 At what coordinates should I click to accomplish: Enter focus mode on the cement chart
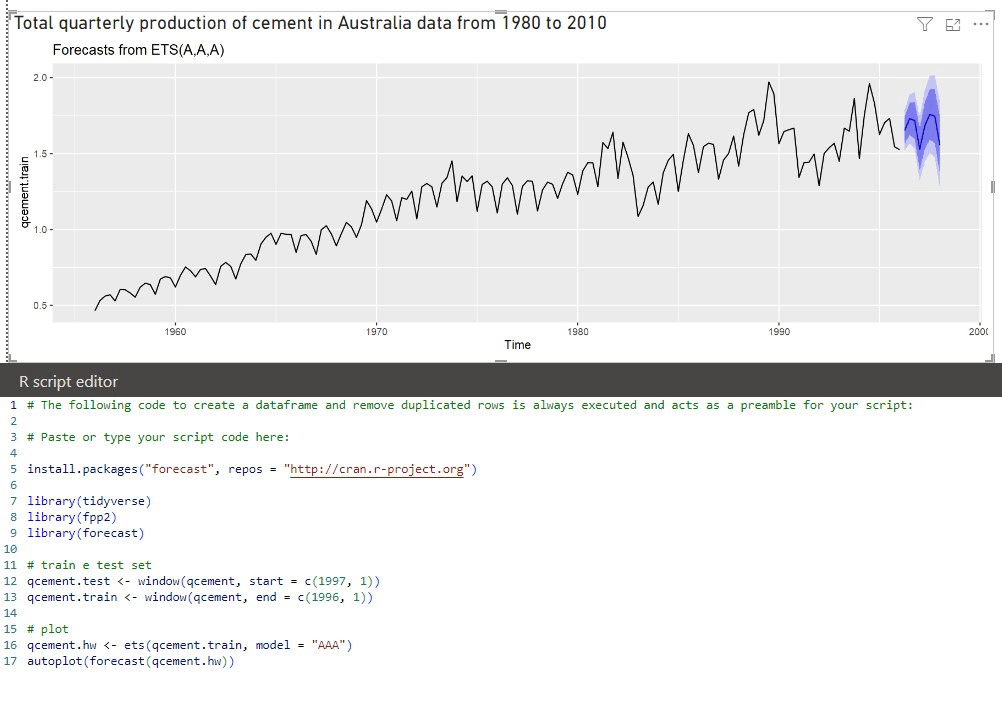(x=954, y=22)
